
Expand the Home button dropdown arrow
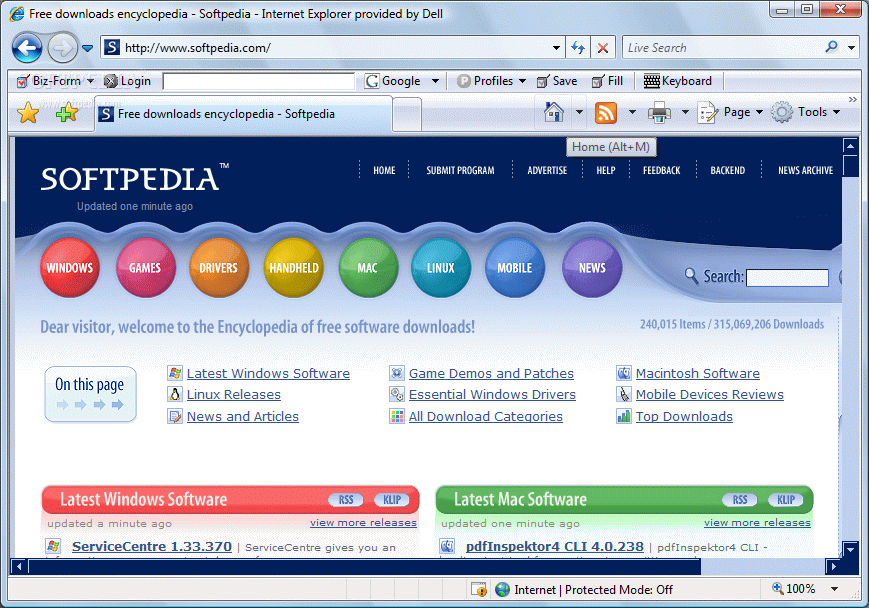click(x=579, y=112)
